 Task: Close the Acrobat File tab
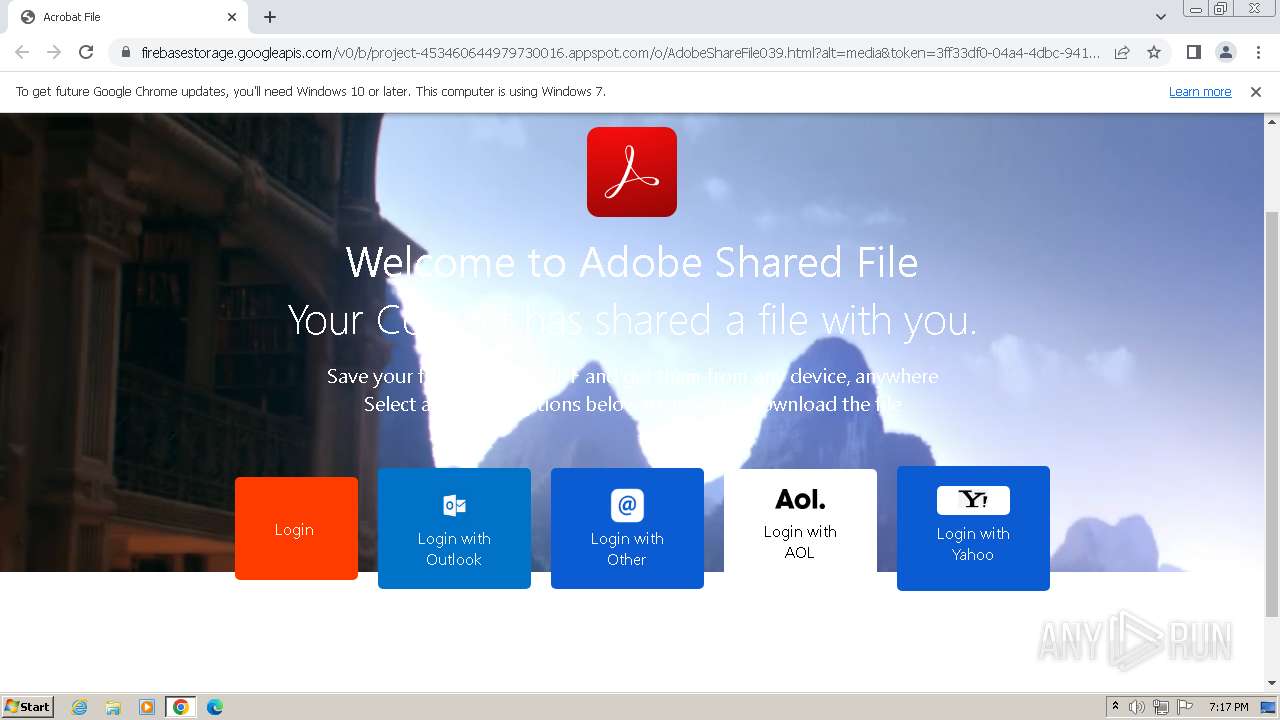tap(232, 17)
